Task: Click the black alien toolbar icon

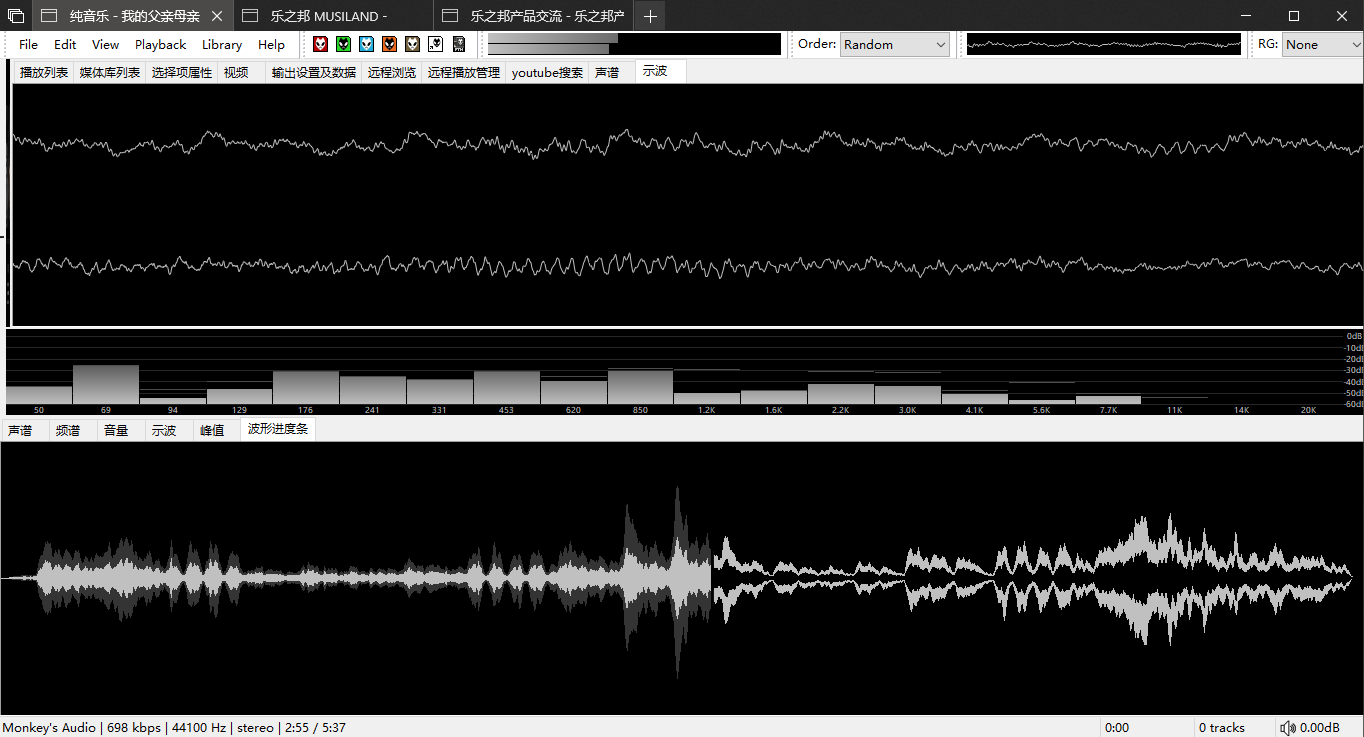Action: point(458,44)
